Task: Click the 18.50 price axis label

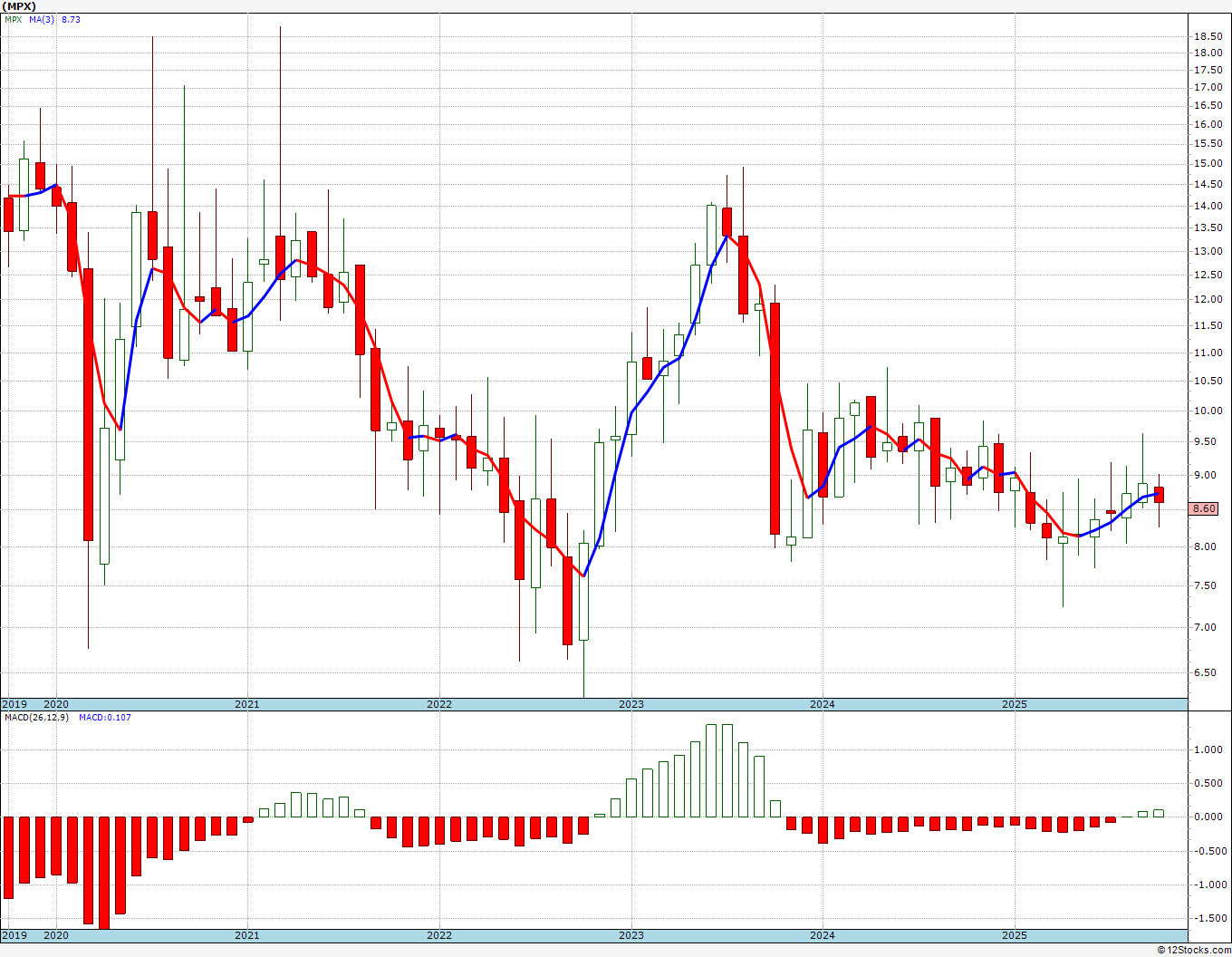Action: click(1206, 36)
